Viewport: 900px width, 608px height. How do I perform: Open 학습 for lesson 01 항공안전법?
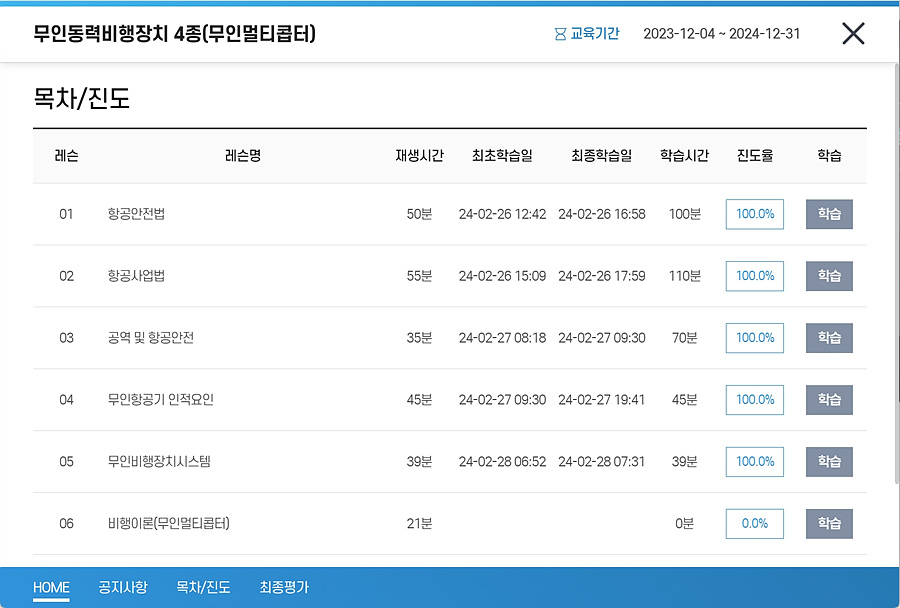point(829,214)
